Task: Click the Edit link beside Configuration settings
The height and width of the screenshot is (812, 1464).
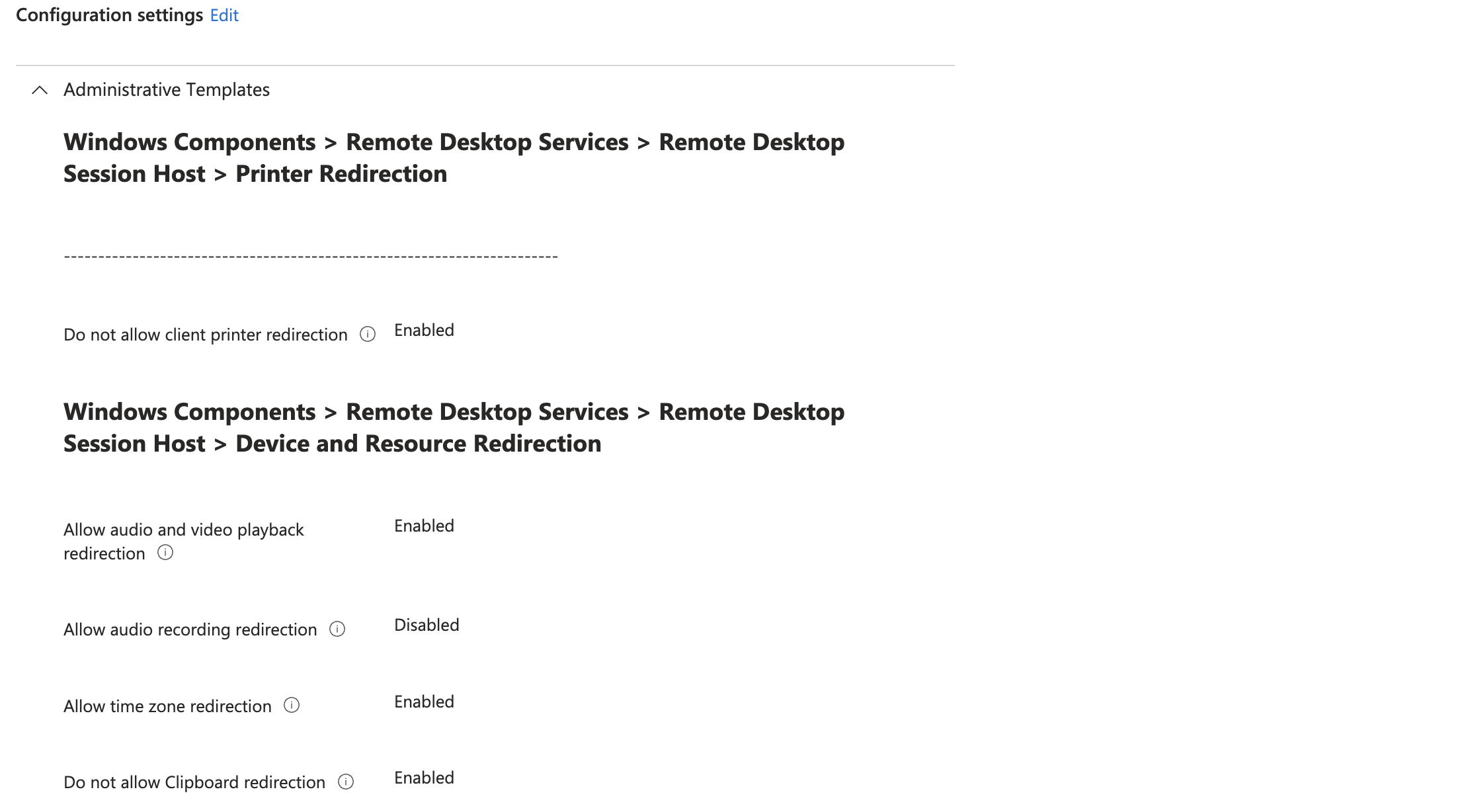Action: point(224,15)
